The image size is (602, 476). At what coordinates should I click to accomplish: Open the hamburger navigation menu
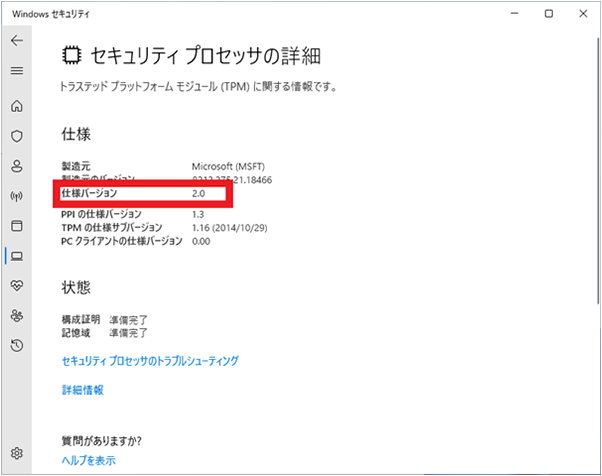pos(17,71)
